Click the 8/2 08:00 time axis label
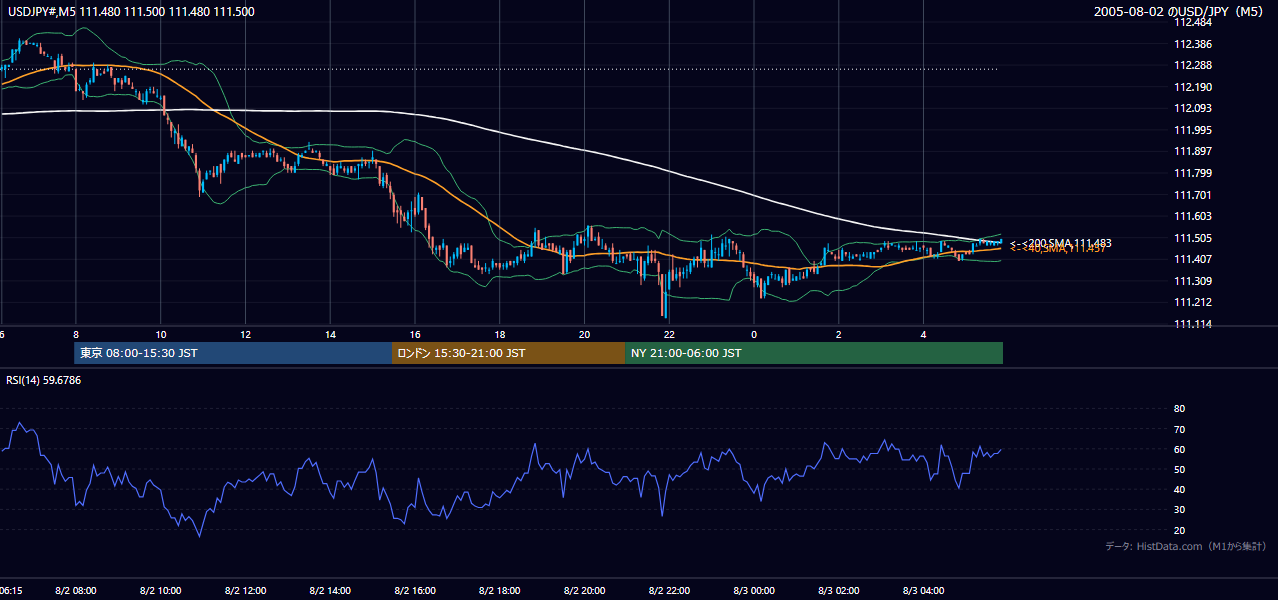 click(76, 591)
